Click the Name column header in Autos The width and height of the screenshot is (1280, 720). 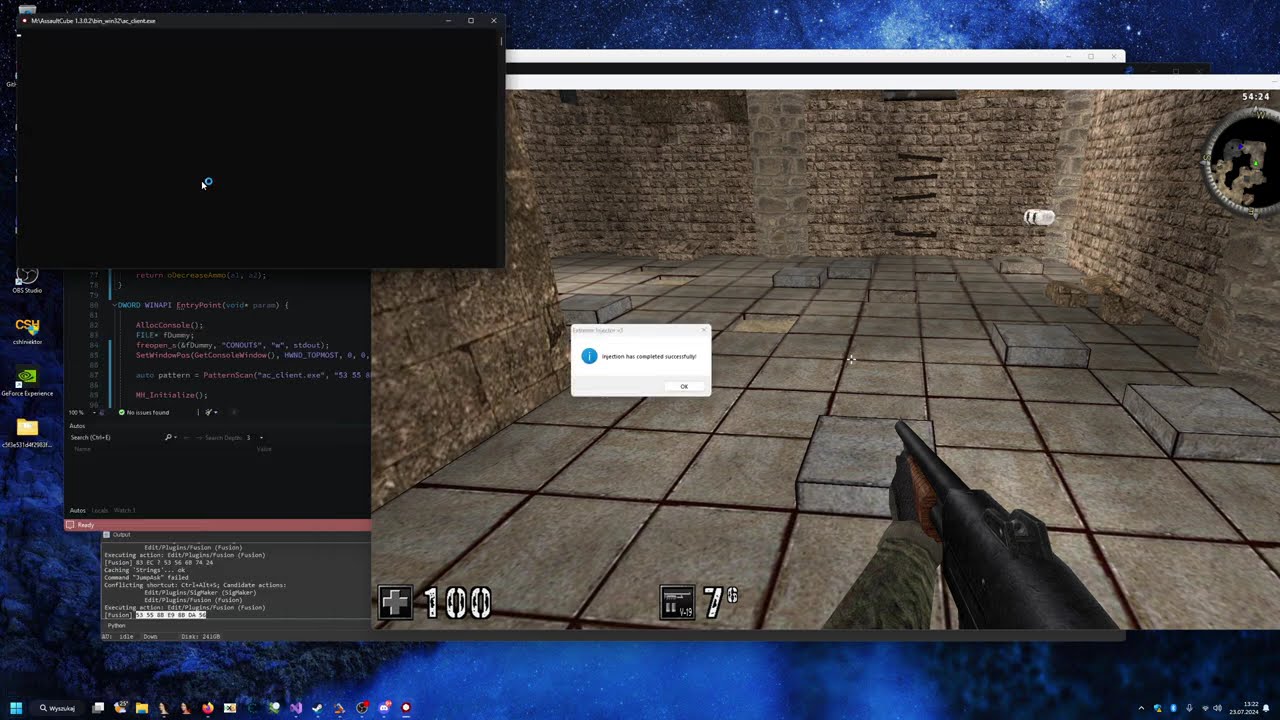[83, 449]
